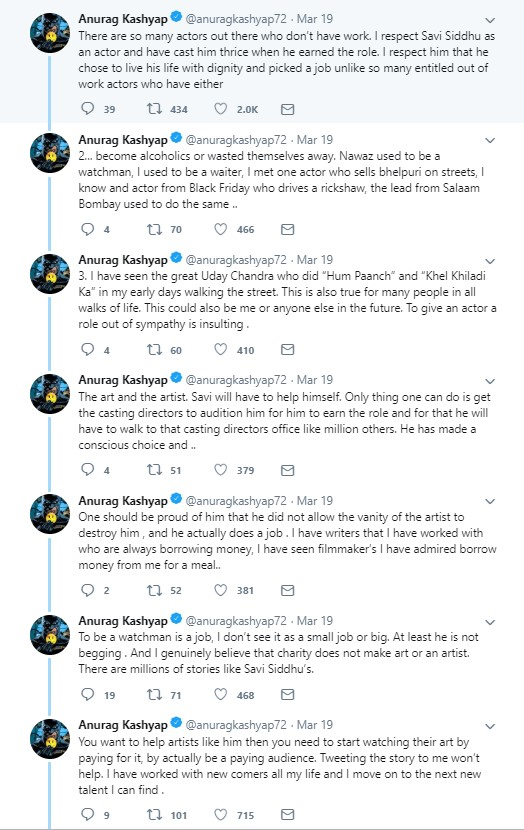Open the Mar 19 timestamp on the second tweet
Image resolution: width=524 pixels, height=830 pixels.
[x=315, y=140]
